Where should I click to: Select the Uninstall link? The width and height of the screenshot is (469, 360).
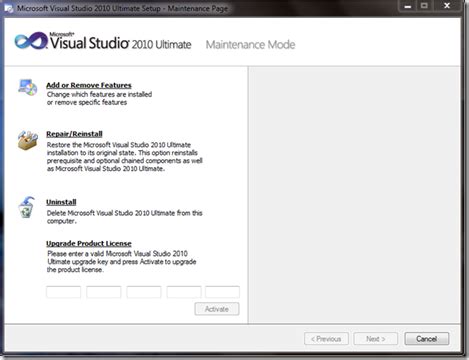coord(61,202)
